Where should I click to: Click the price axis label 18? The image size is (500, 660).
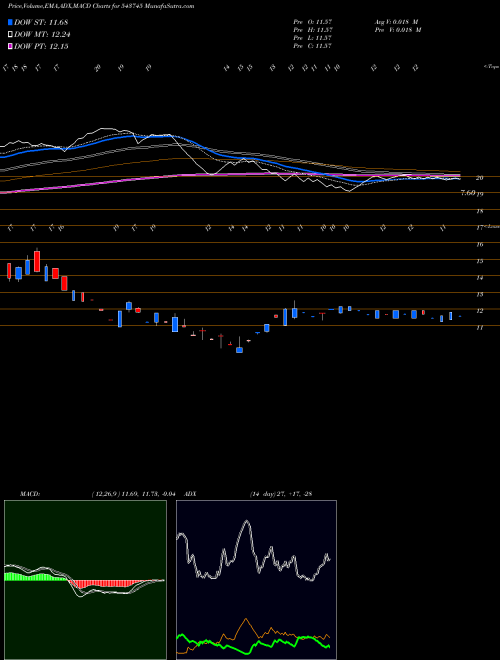[x=479, y=211]
